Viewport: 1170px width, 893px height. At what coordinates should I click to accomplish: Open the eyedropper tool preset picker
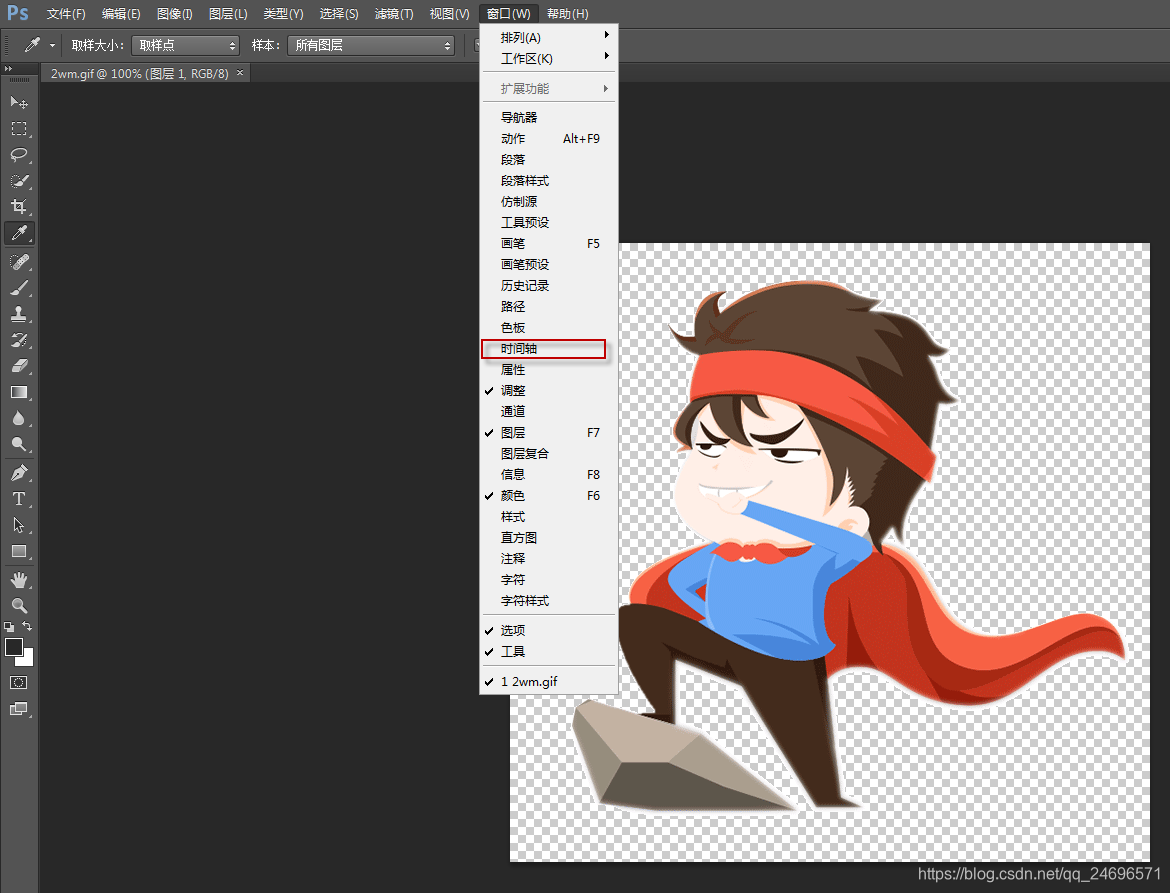point(52,46)
